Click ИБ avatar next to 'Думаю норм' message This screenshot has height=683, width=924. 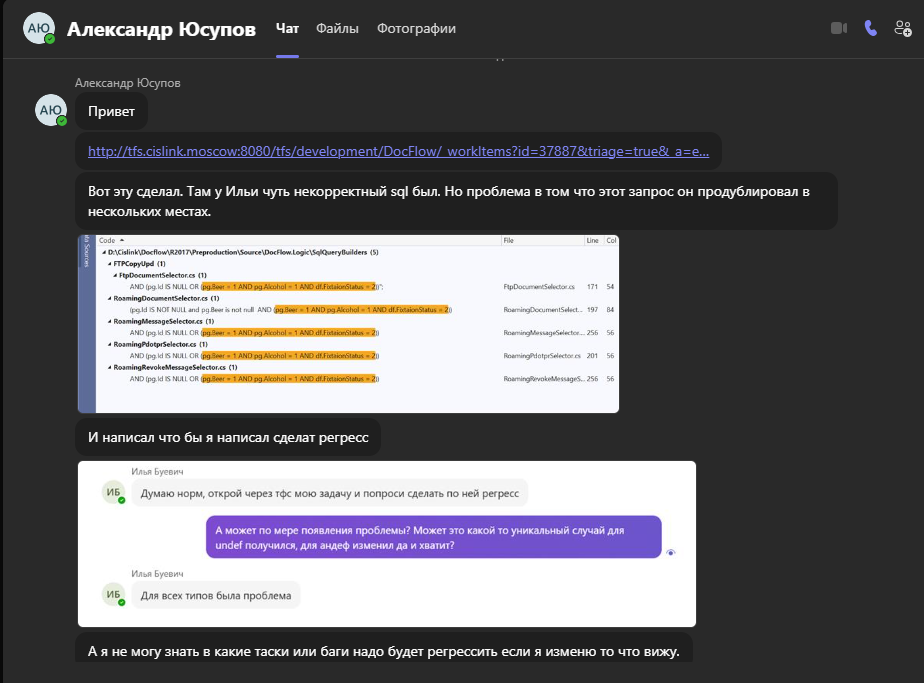[114, 492]
